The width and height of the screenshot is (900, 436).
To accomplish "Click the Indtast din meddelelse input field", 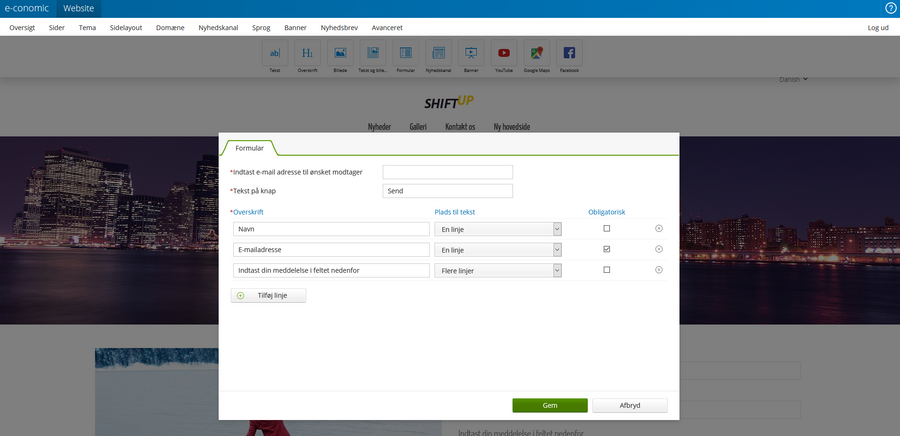I will tap(331, 270).
